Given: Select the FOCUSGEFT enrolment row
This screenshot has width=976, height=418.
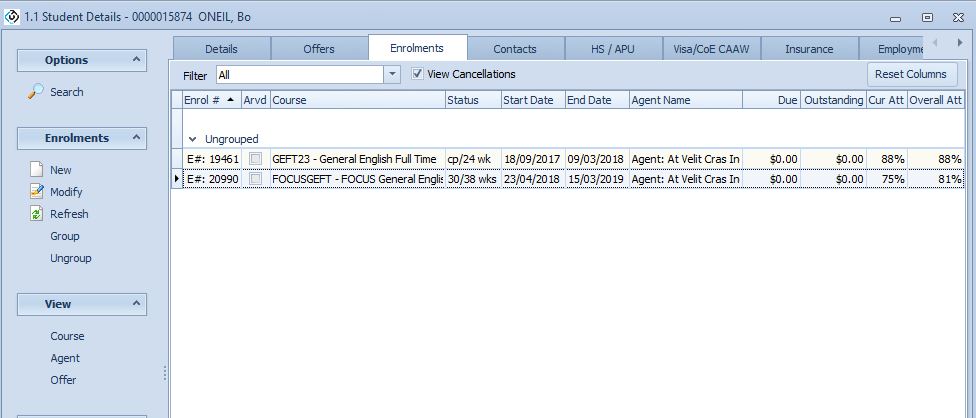Looking at the screenshot, I should click(356, 179).
